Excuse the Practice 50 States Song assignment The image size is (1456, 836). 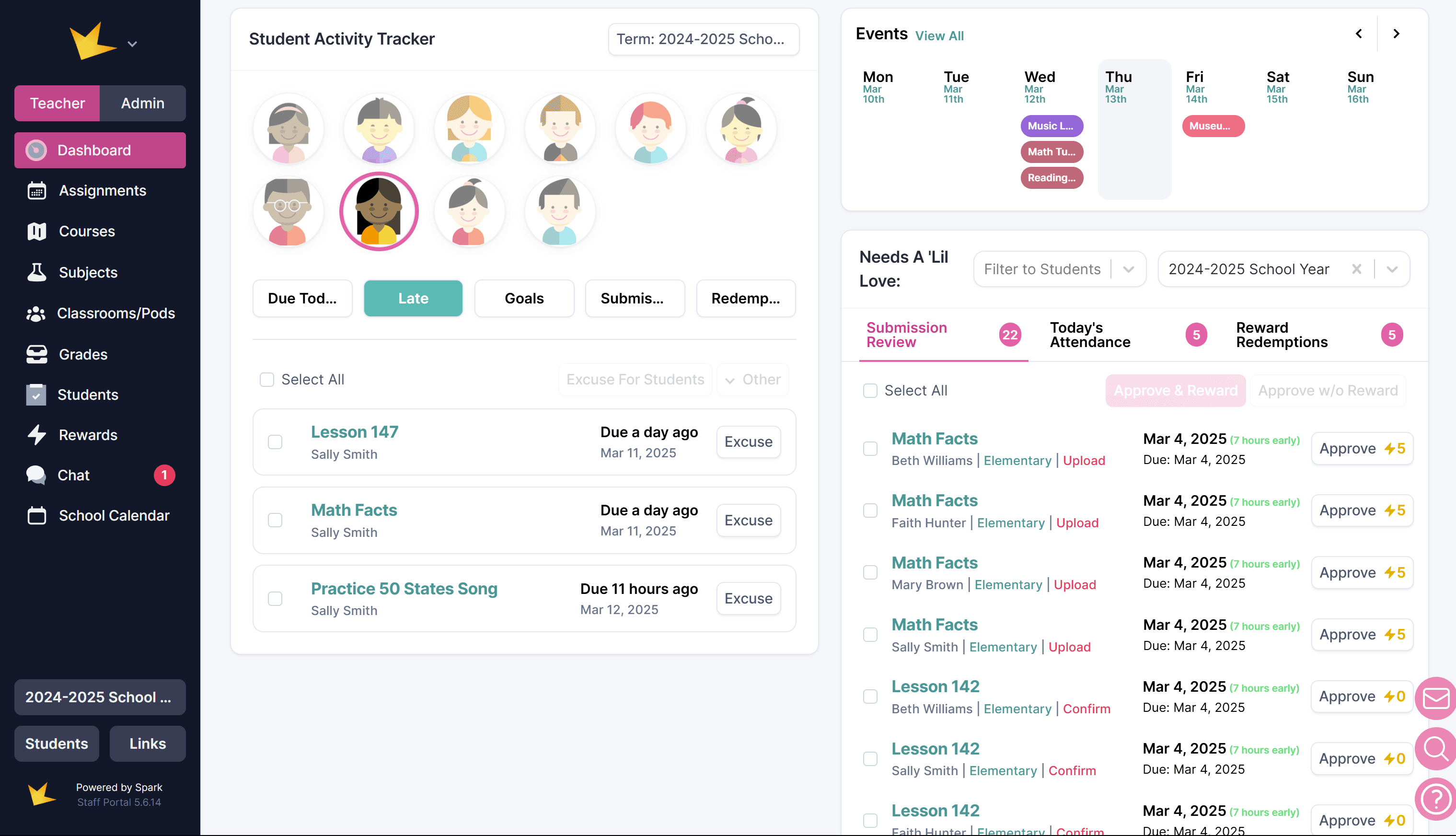pos(748,598)
